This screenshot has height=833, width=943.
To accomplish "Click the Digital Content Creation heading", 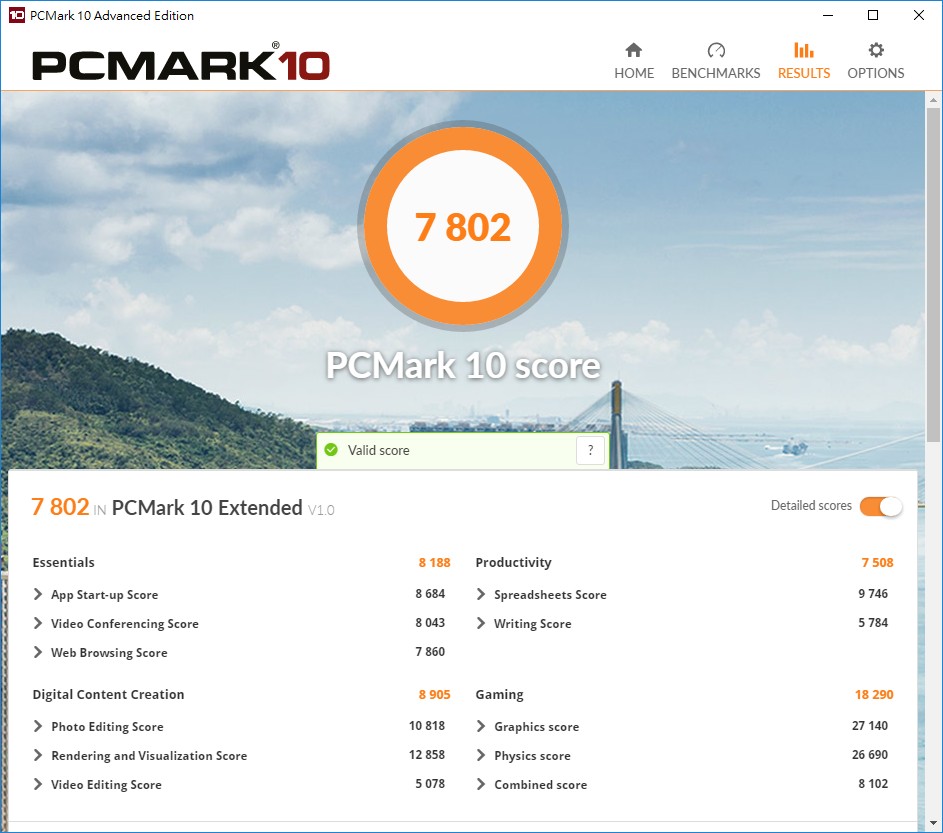I will point(108,694).
